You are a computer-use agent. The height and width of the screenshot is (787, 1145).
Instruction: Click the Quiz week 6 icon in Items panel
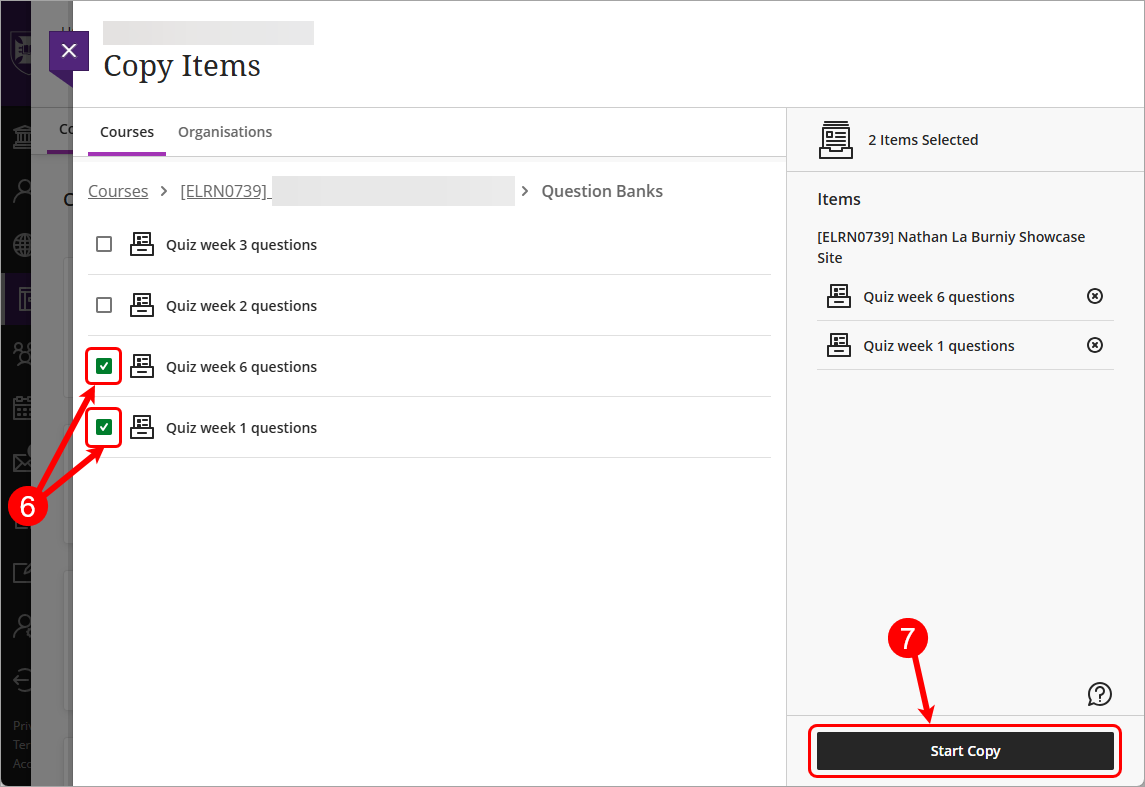click(x=838, y=296)
